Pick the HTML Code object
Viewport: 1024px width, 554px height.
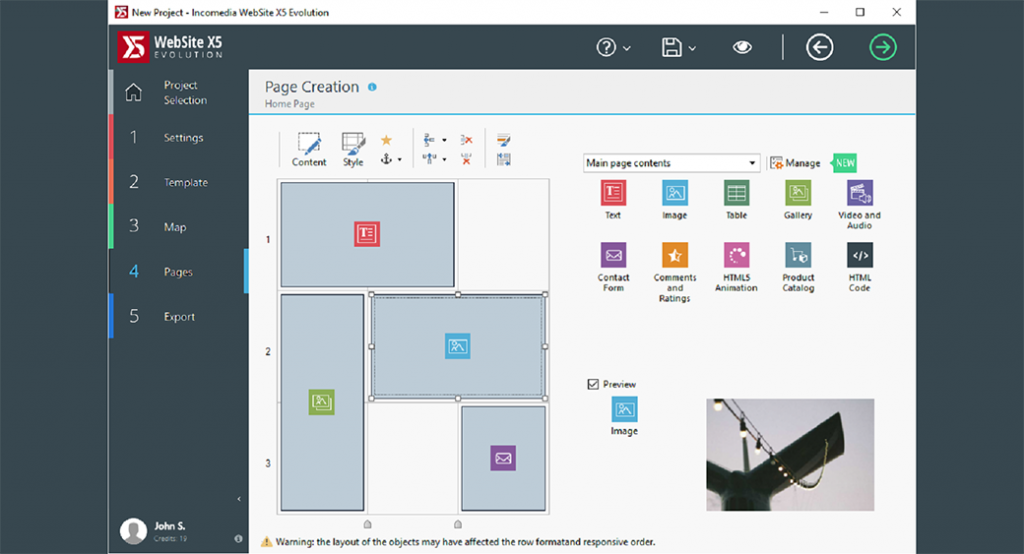(859, 255)
